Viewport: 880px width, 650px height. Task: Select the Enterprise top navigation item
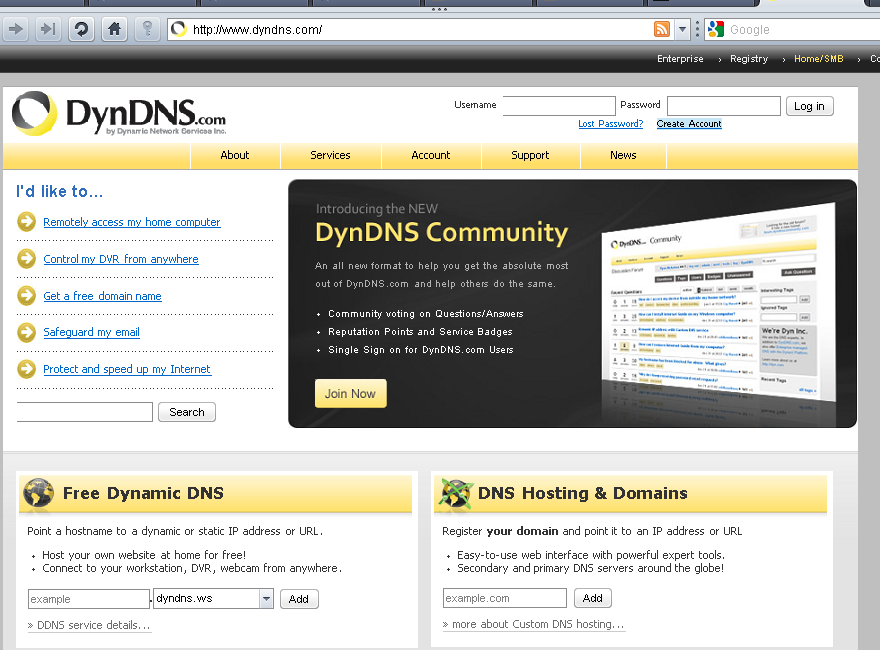pyautogui.click(x=680, y=59)
